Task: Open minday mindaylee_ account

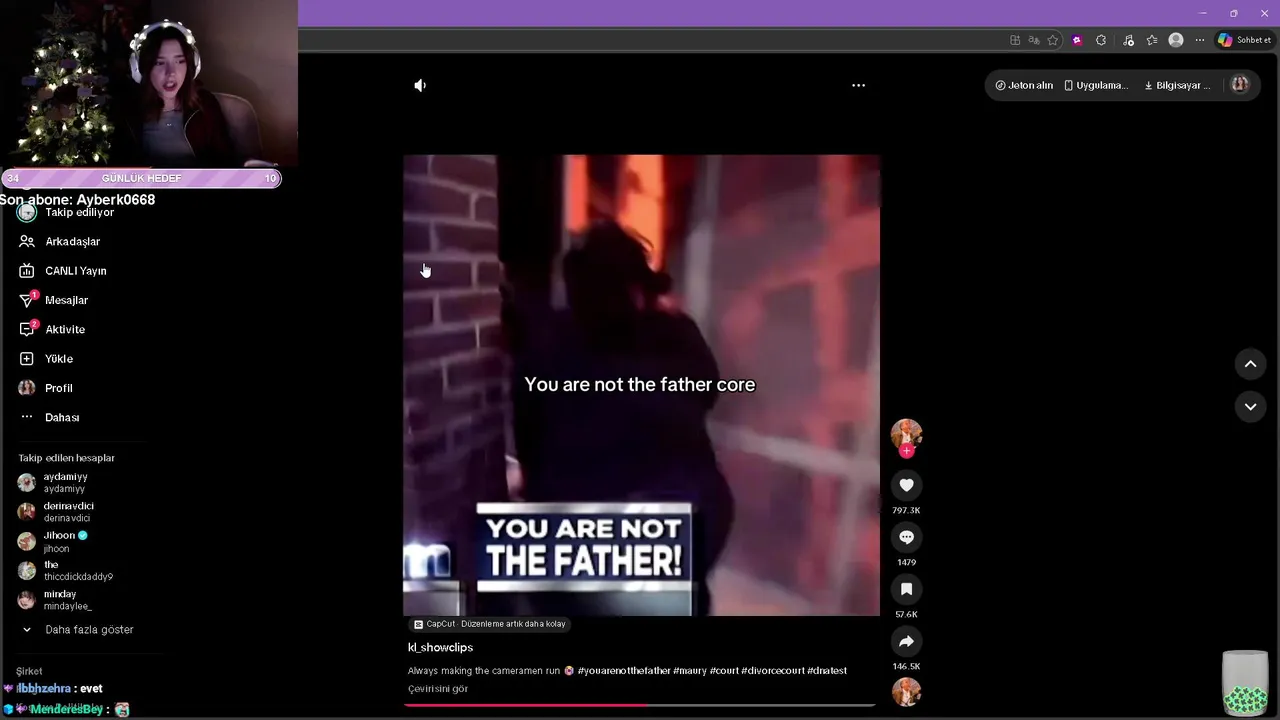Action: pyautogui.click(x=66, y=600)
